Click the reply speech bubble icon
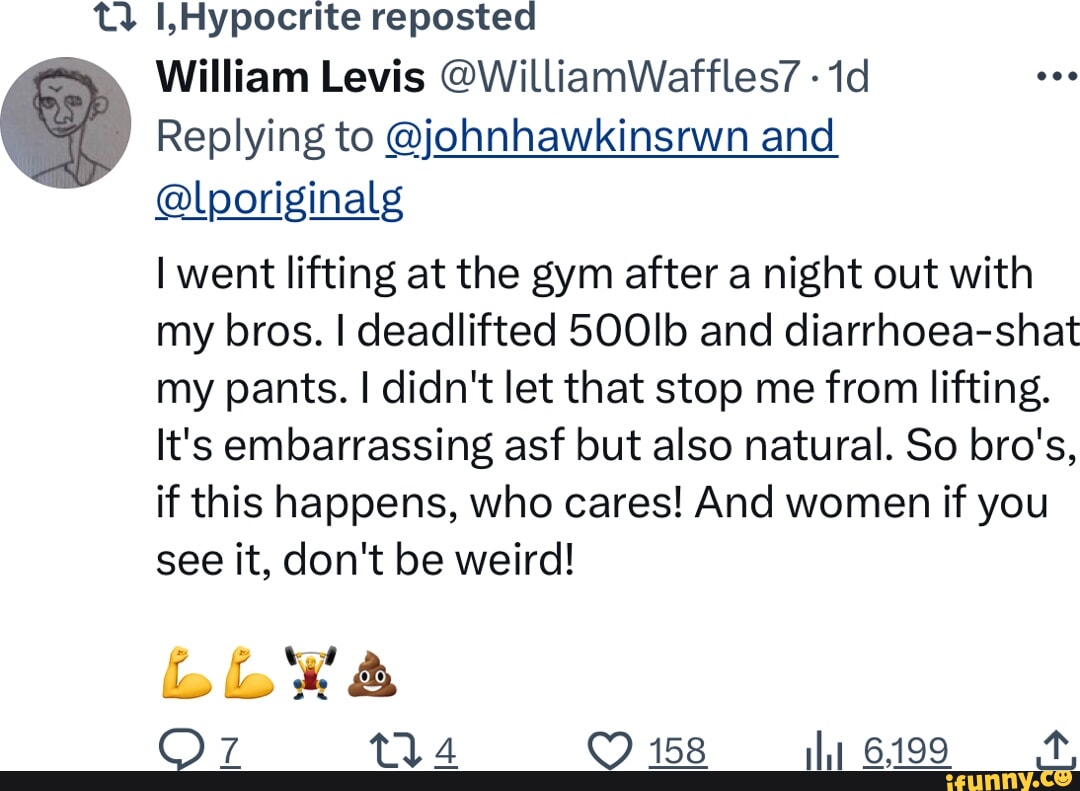This screenshot has height=791, width=1080. click(x=180, y=749)
